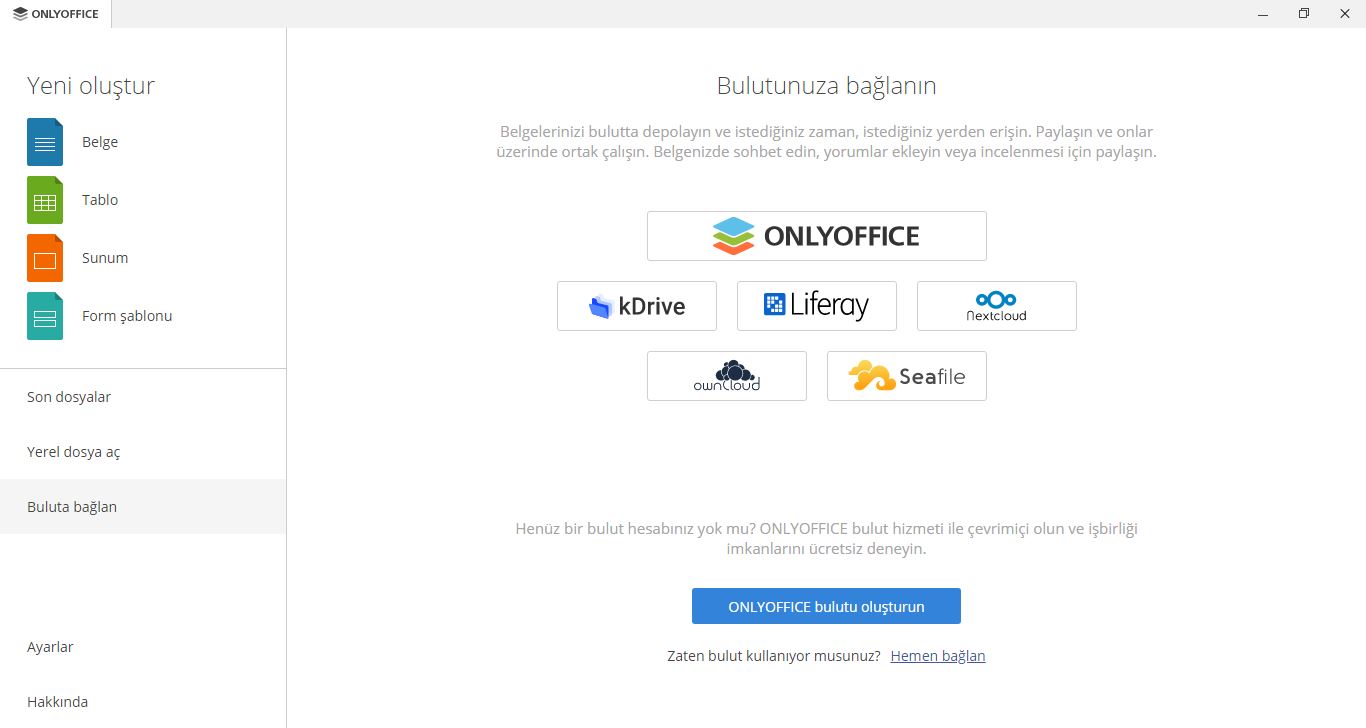Screen dimensions: 1366x728
Task: Choose the Liferay cloud provider
Action: click(x=817, y=306)
